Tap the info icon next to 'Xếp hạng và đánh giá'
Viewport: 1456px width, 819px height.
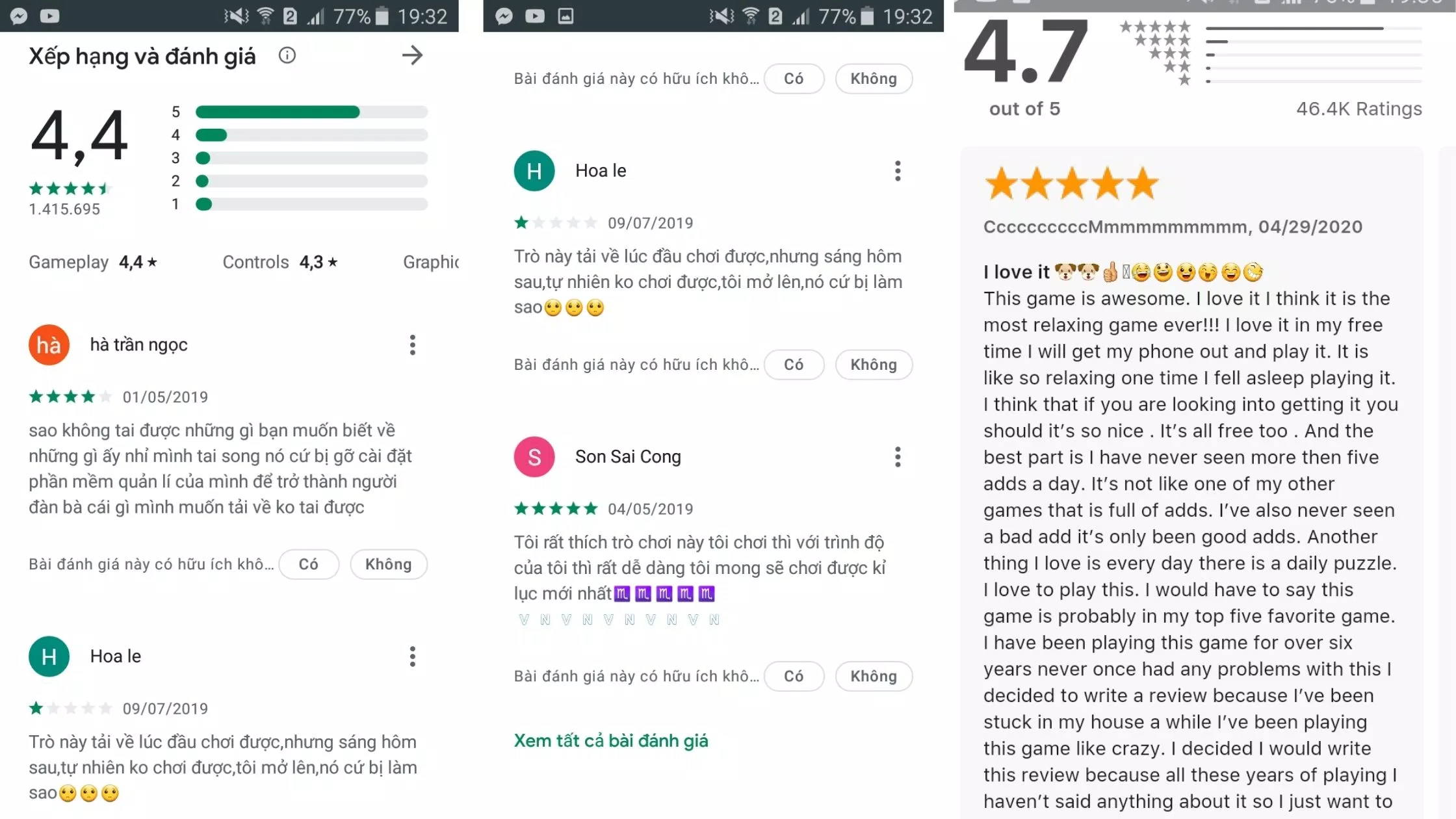coord(287,55)
